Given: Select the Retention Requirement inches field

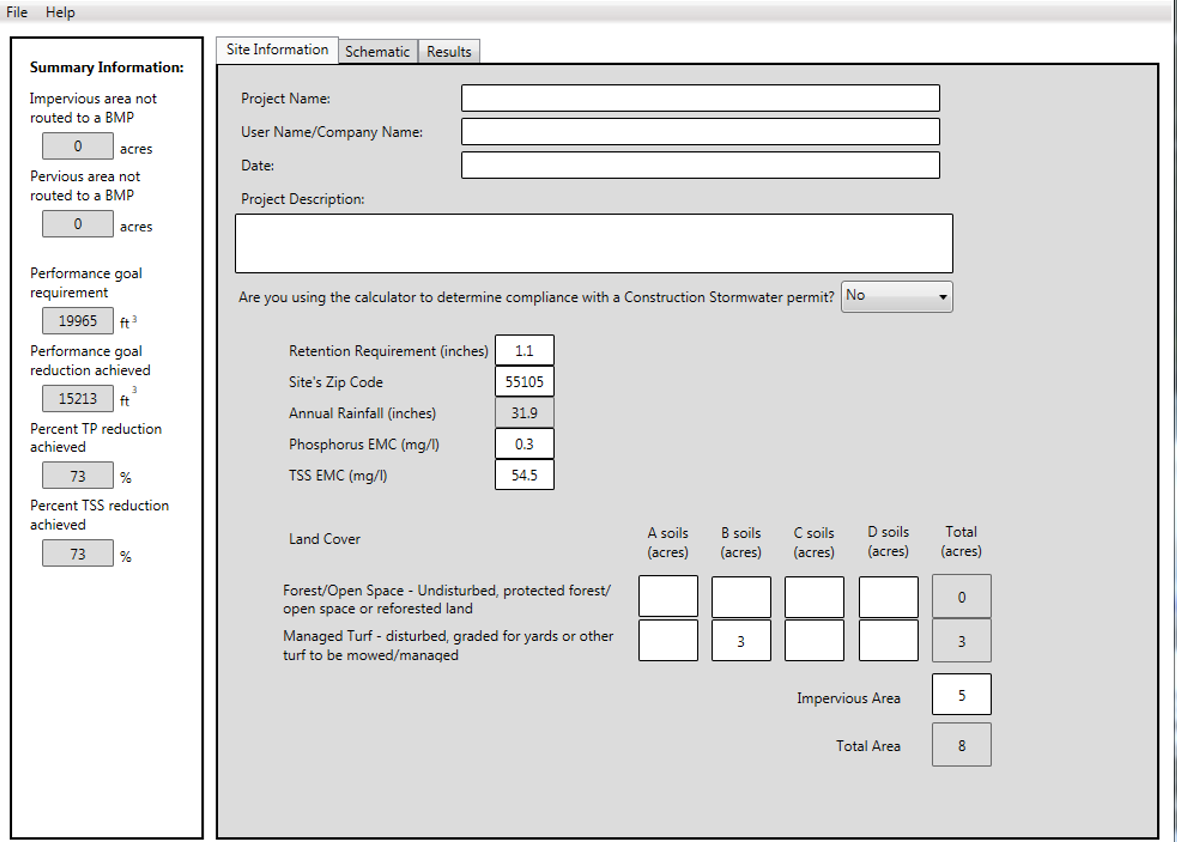Looking at the screenshot, I should 524,351.
